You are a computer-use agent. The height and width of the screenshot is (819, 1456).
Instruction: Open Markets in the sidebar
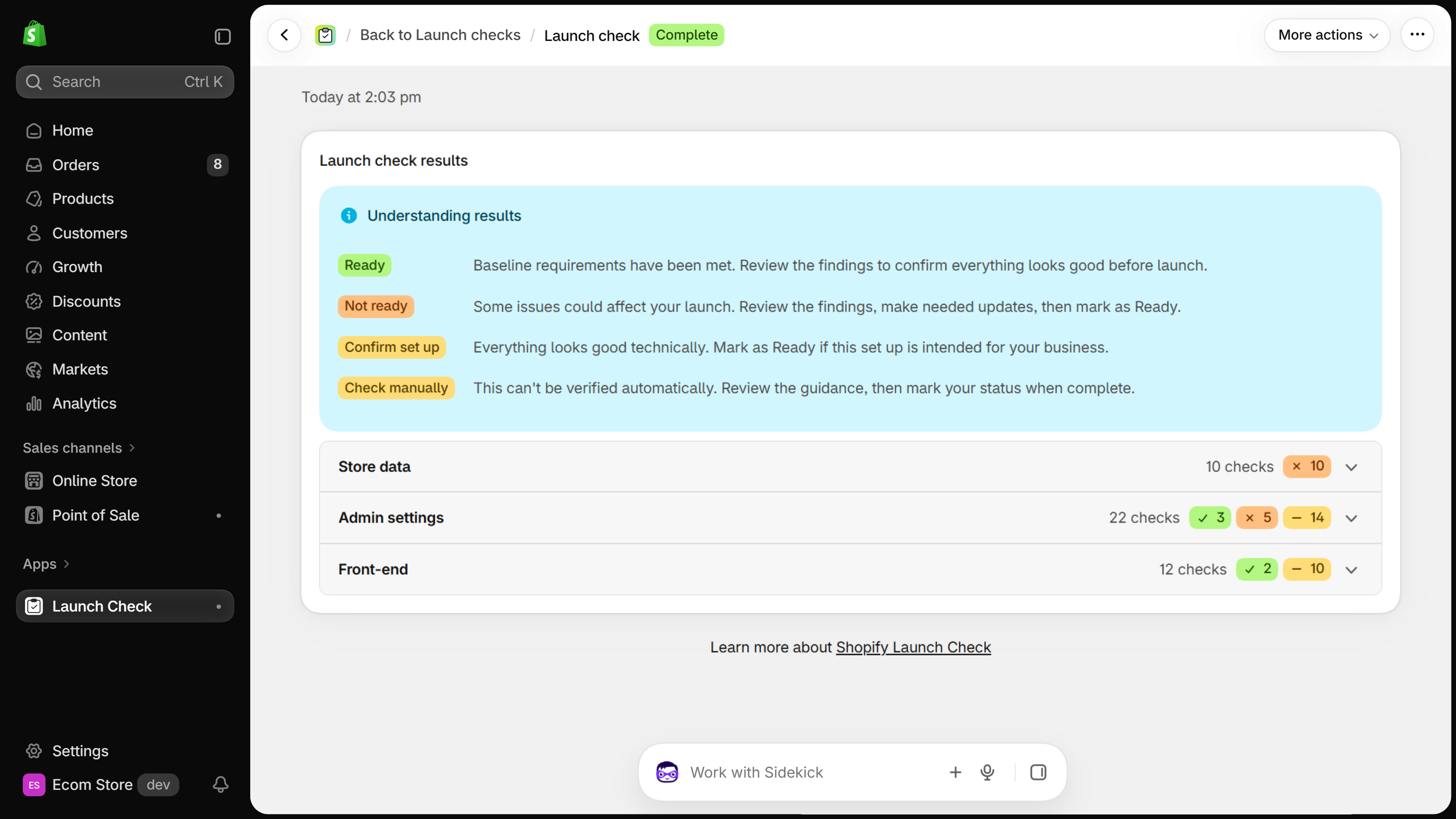(x=125, y=369)
